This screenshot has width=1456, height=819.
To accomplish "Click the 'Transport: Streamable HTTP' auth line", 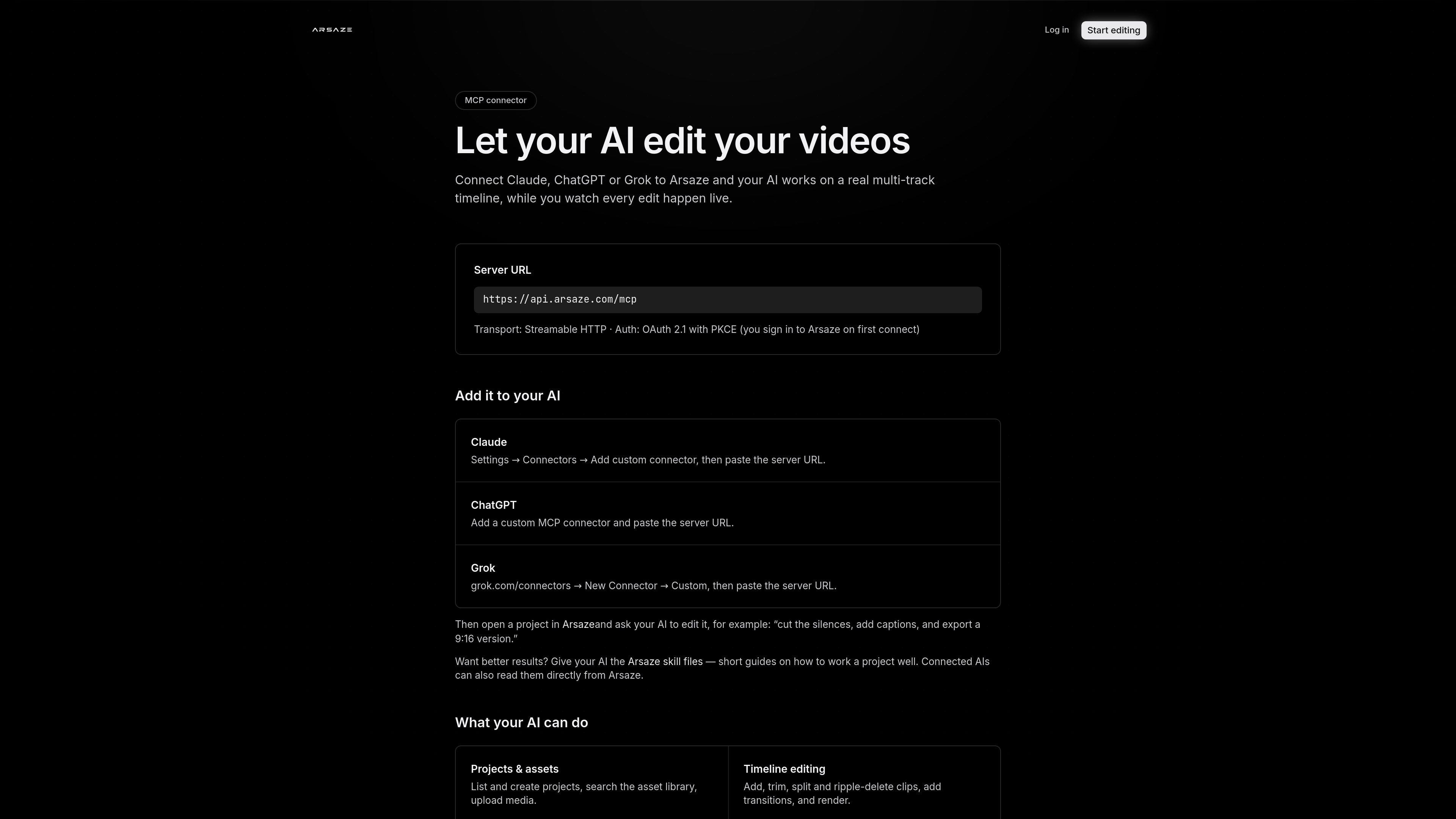I will pos(697,329).
